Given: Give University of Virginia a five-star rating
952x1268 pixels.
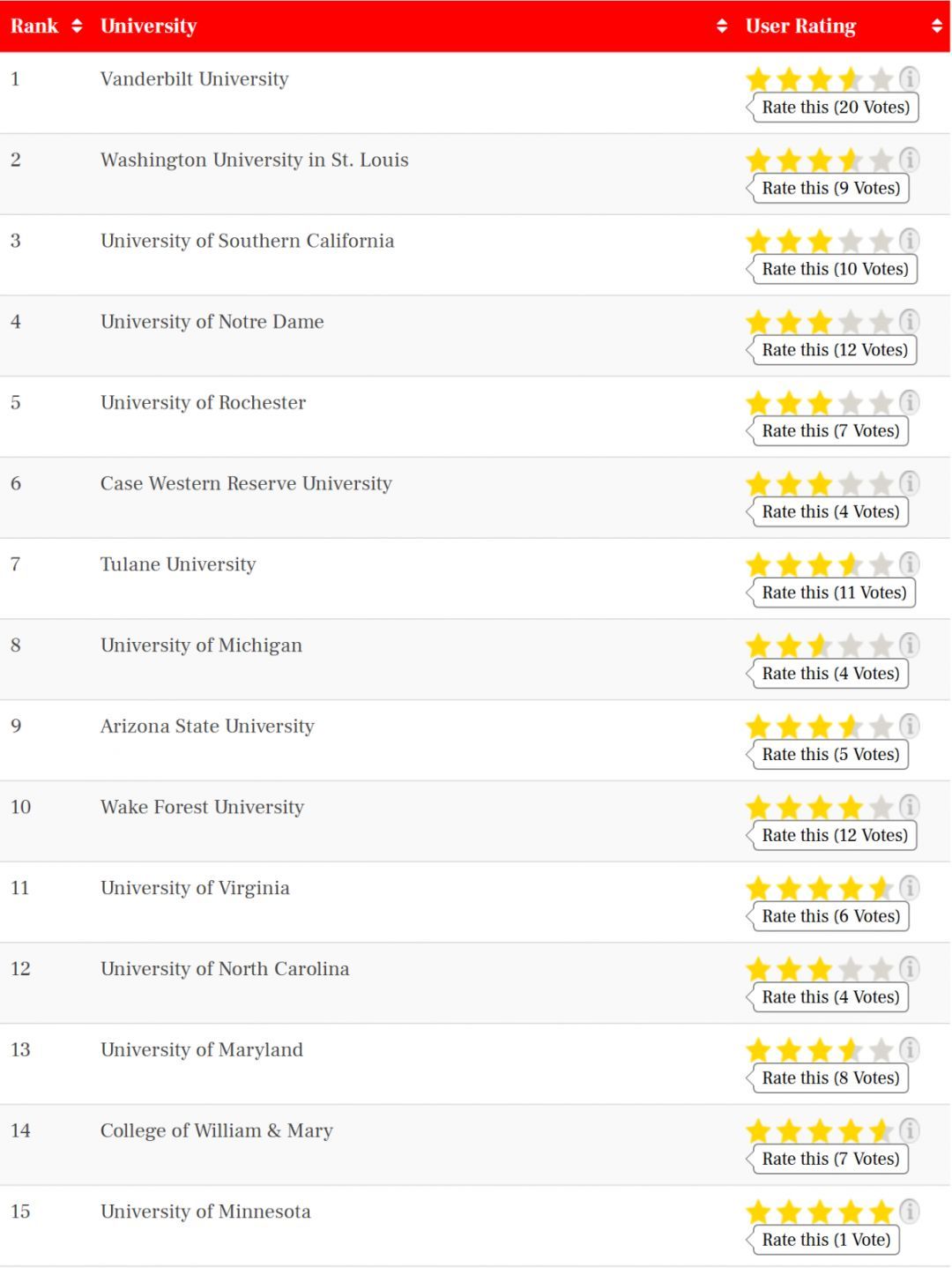Looking at the screenshot, I should coord(881,888).
